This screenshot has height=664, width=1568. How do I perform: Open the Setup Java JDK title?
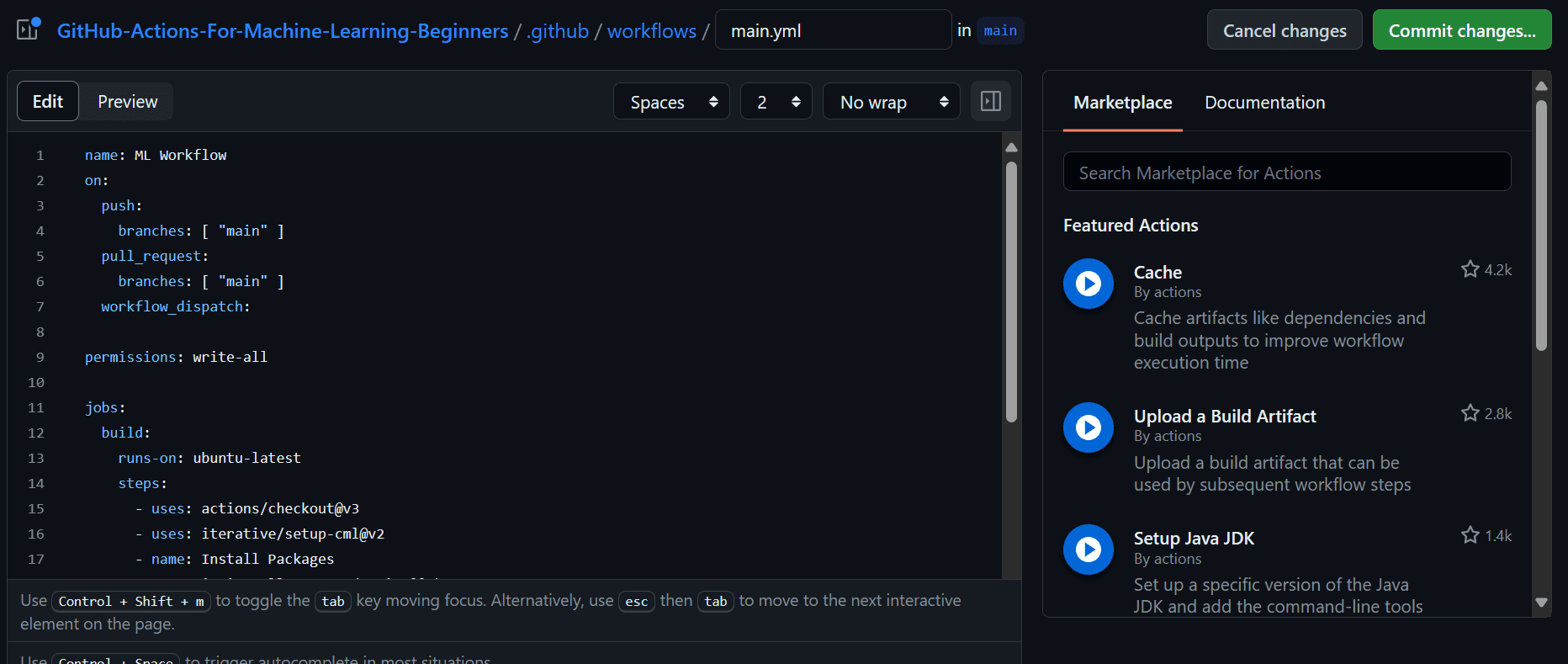[x=1194, y=539]
